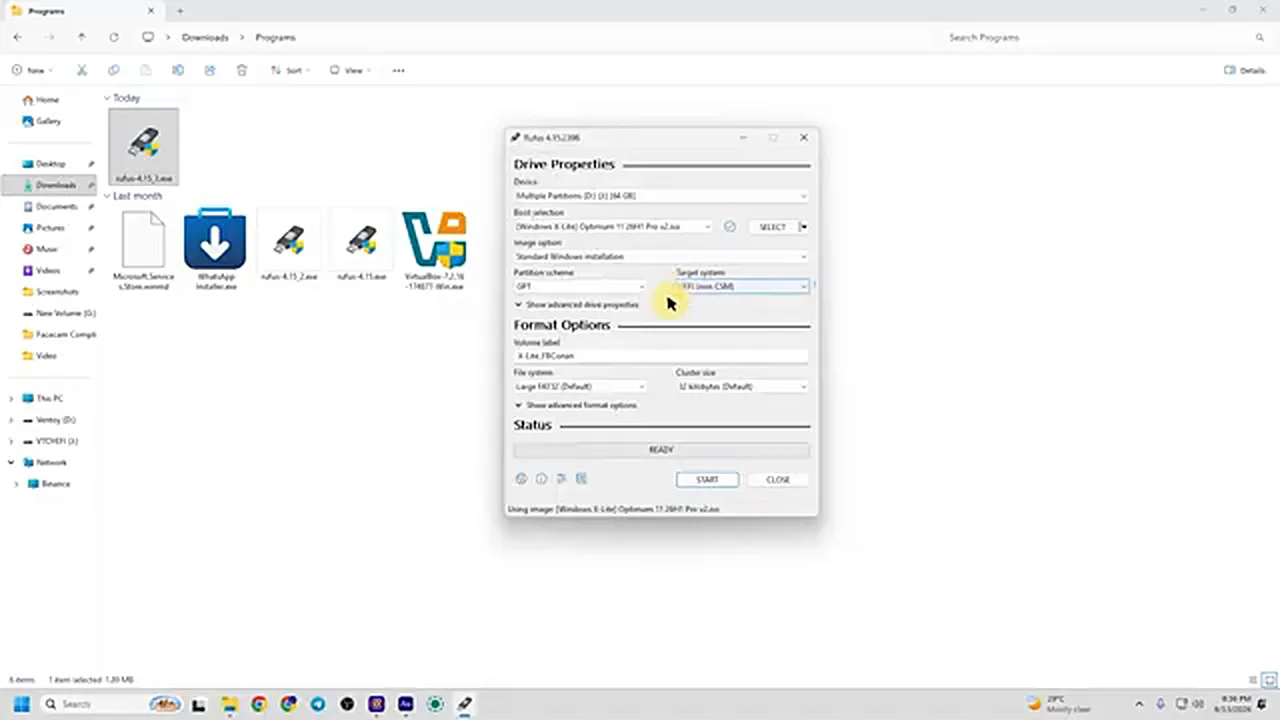1280x720 pixels.
Task: Expand the Network tree node
Action: [x=11, y=463]
